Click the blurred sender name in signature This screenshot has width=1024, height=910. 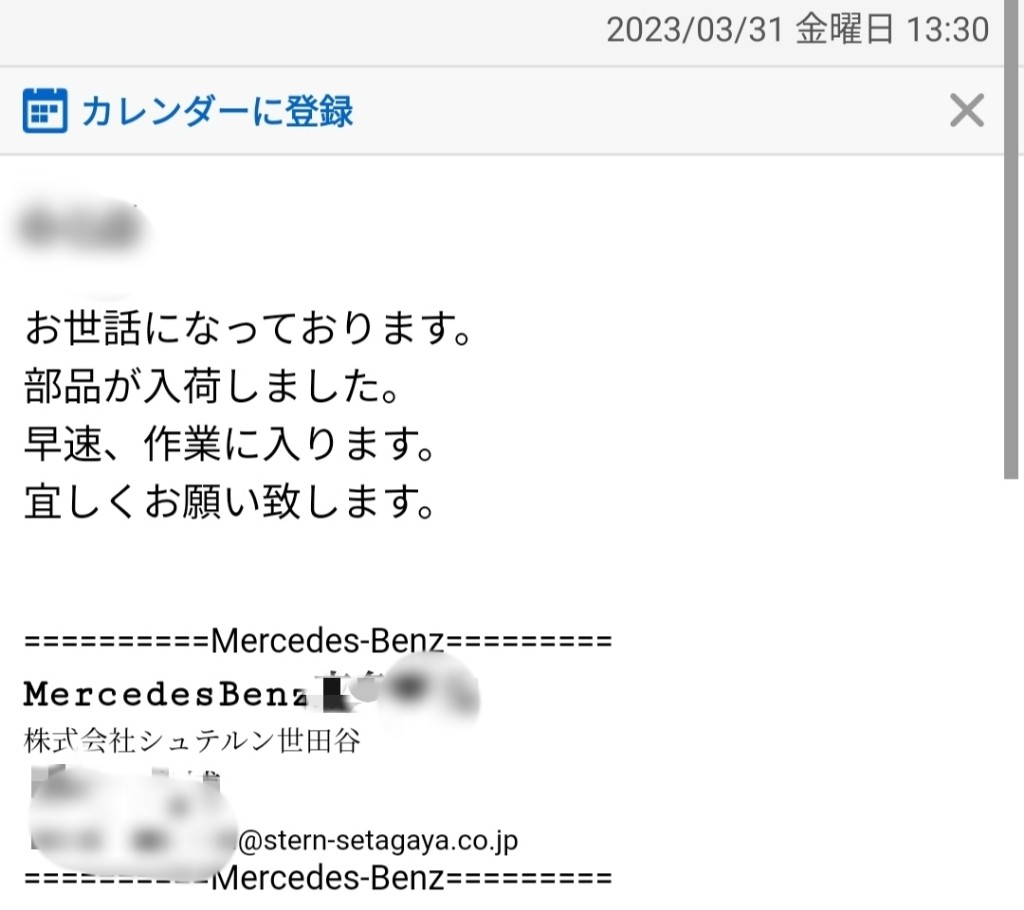click(124, 788)
